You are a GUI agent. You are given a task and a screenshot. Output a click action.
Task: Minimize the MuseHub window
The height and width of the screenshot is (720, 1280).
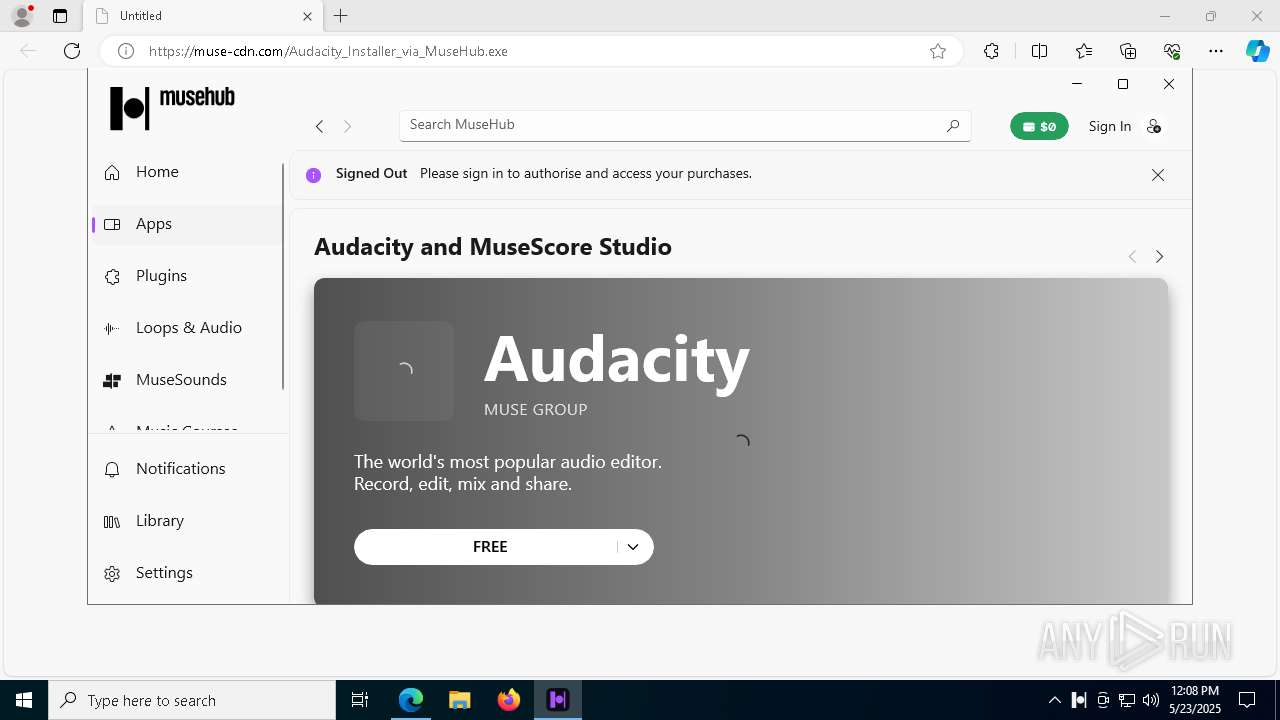click(x=1077, y=84)
